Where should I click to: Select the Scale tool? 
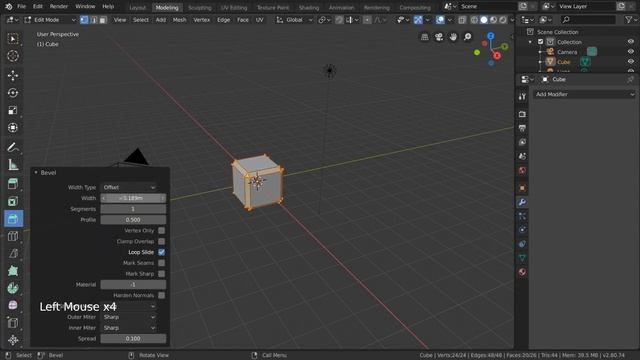(x=13, y=110)
